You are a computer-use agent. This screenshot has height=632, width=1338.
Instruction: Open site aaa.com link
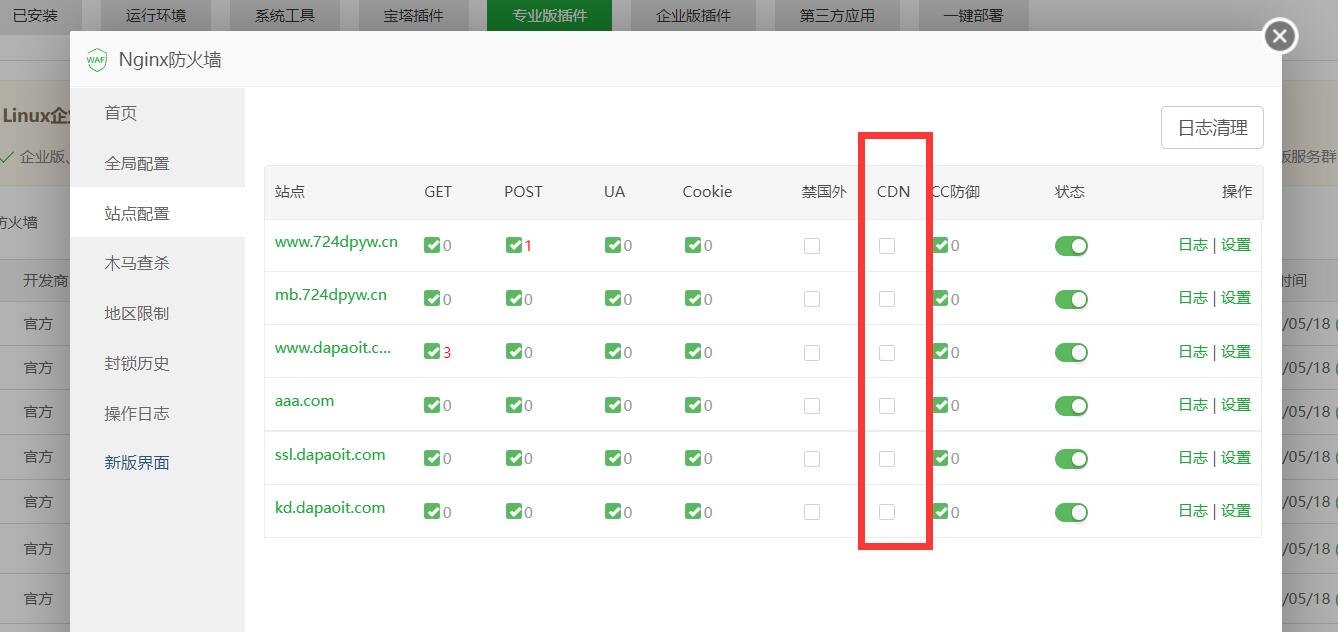[x=305, y=400]
